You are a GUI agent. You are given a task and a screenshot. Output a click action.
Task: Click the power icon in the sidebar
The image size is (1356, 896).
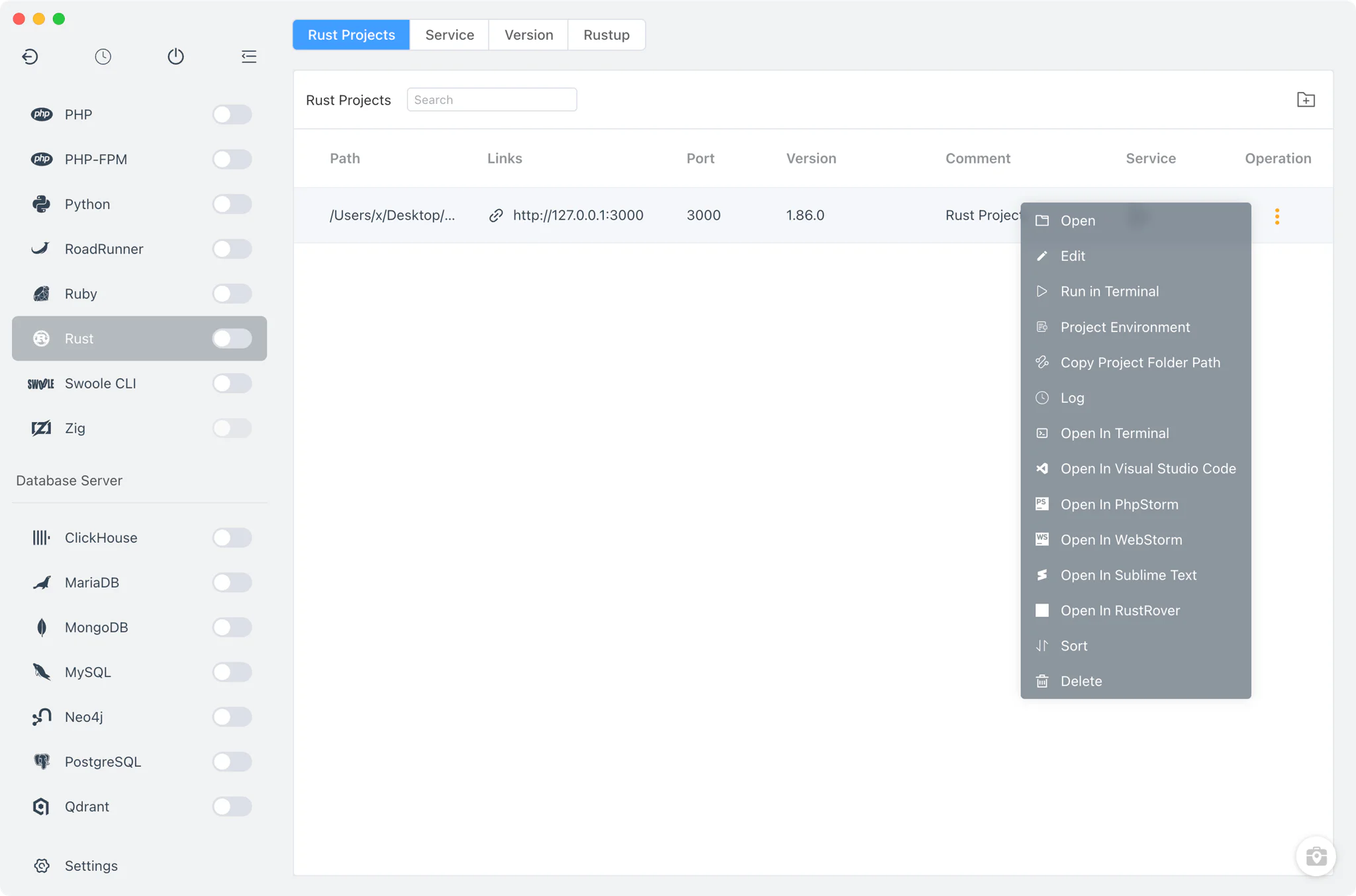click(175, 57)
